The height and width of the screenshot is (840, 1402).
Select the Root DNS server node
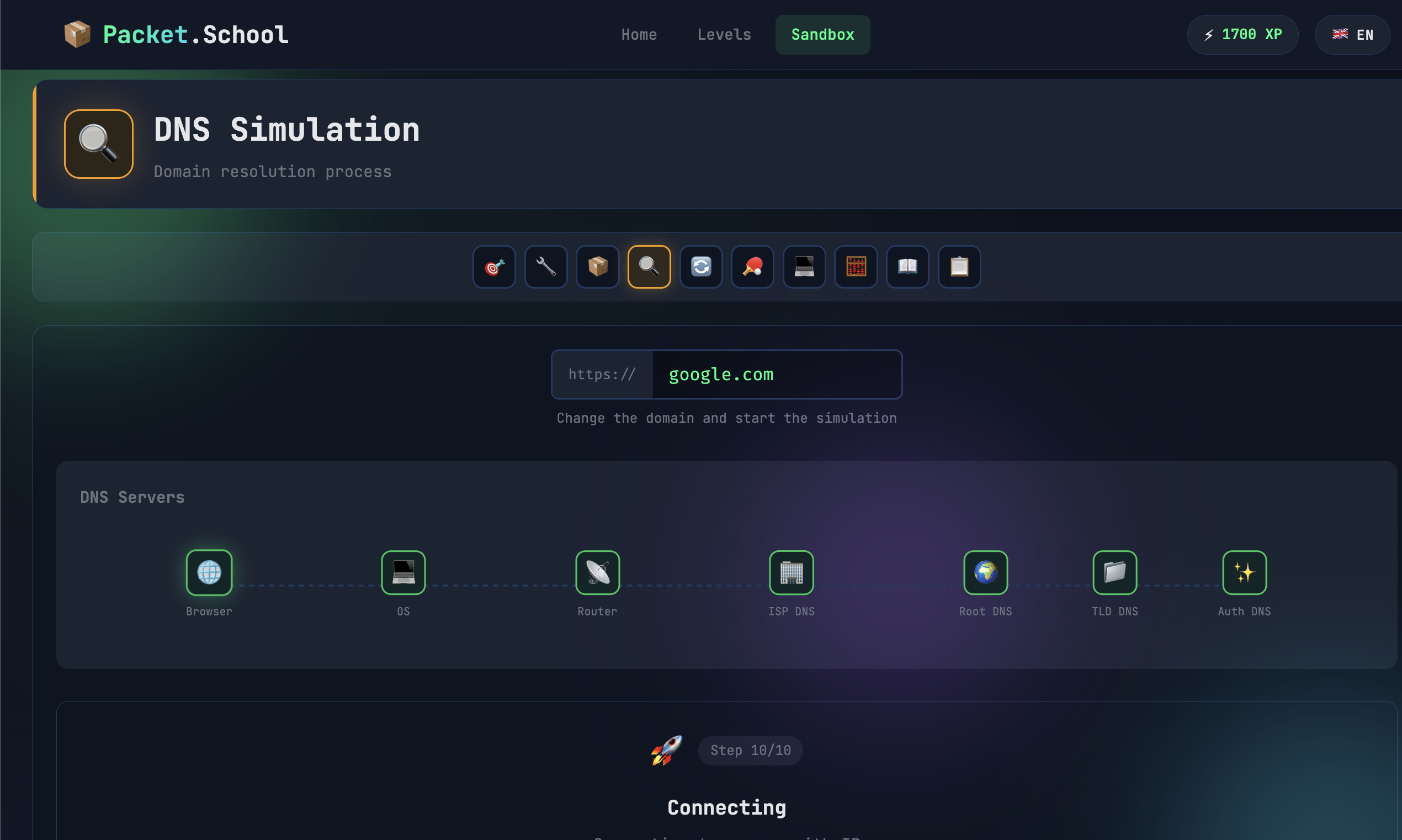pos(985,572)
